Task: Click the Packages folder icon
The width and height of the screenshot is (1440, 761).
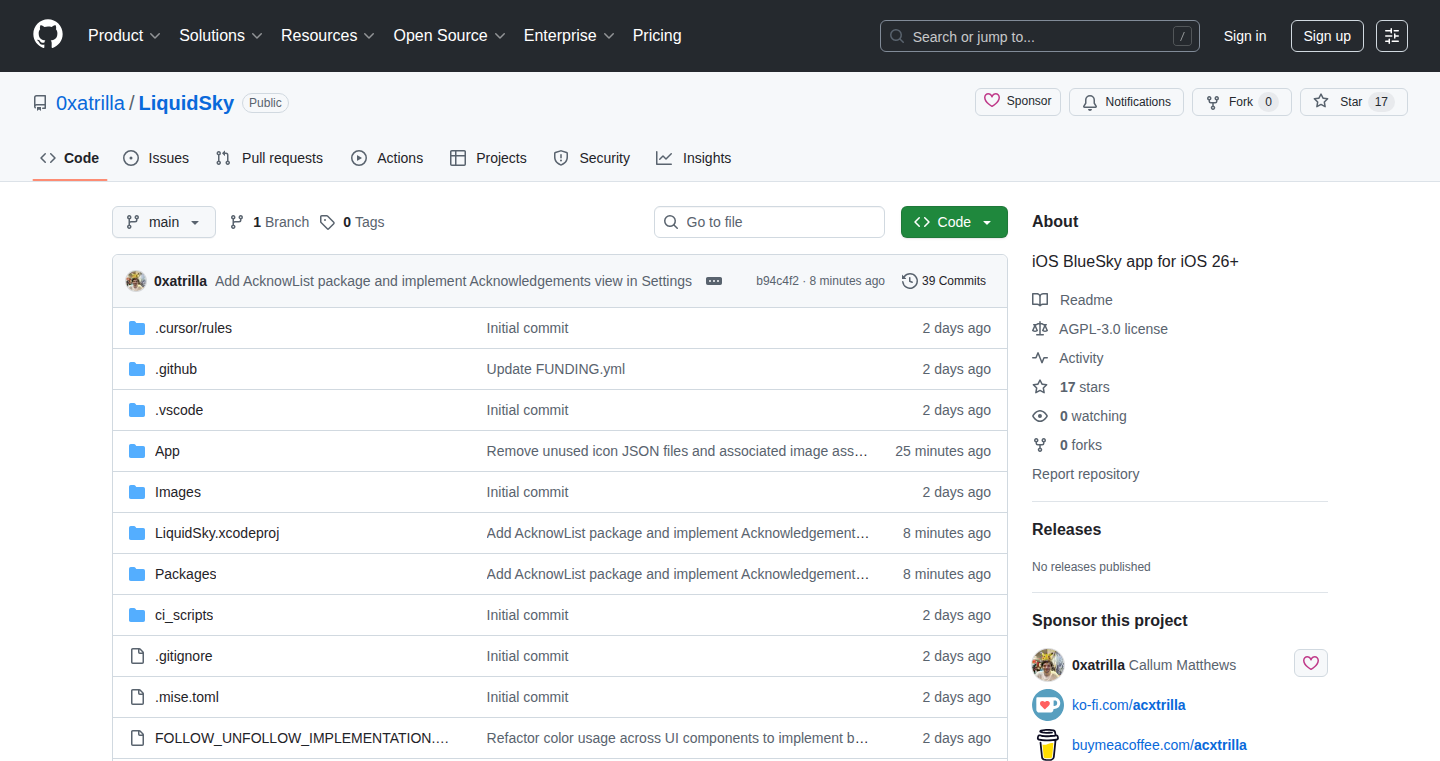Action: pos(137,574)
